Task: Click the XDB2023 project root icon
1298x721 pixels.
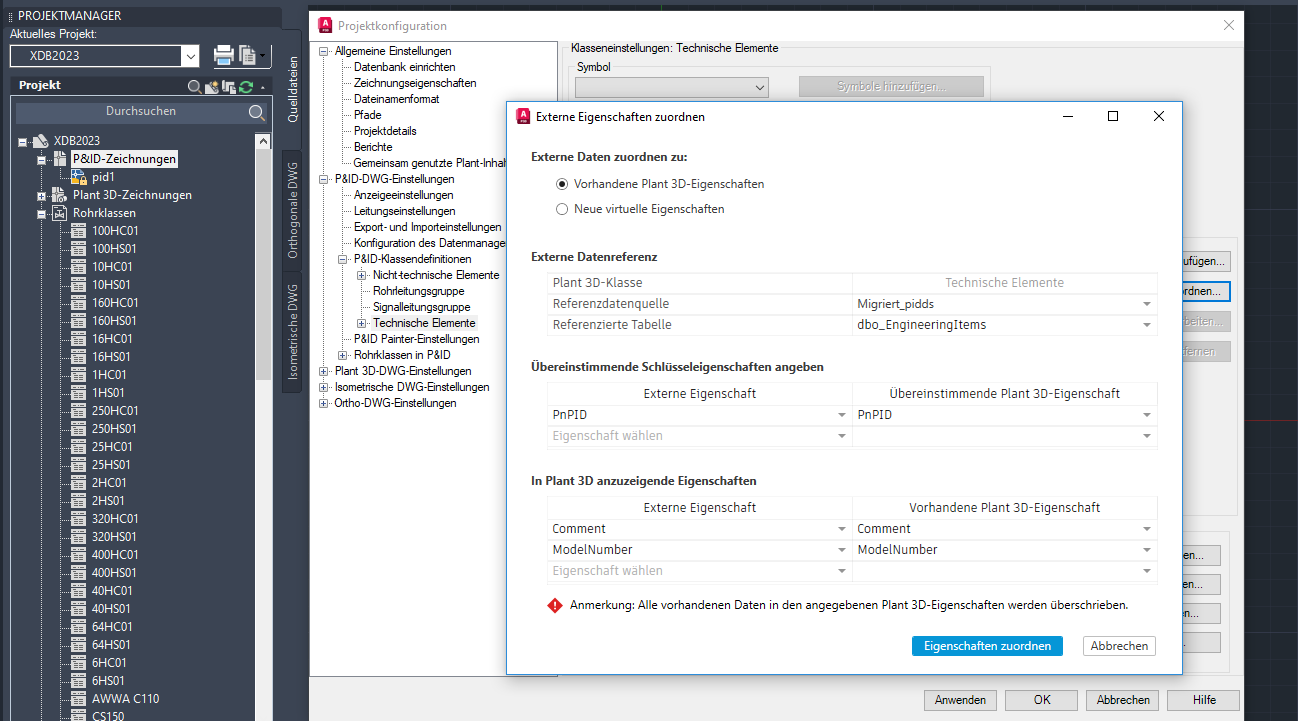Action: tap(41, 141)
